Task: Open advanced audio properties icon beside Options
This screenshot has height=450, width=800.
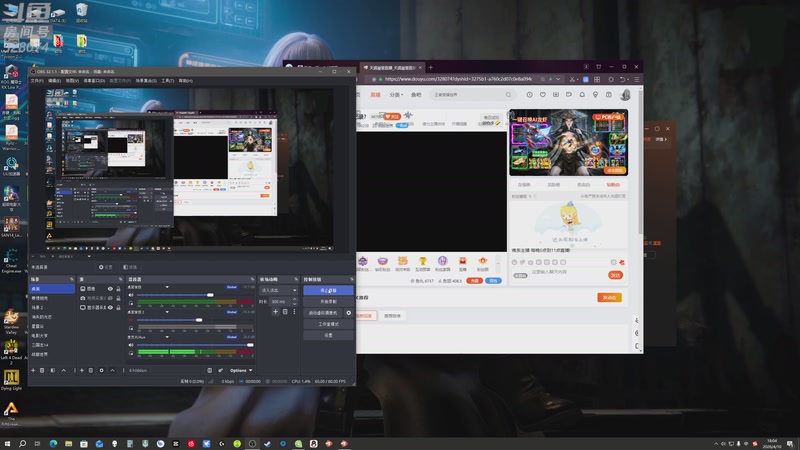Action: [220, 370]
